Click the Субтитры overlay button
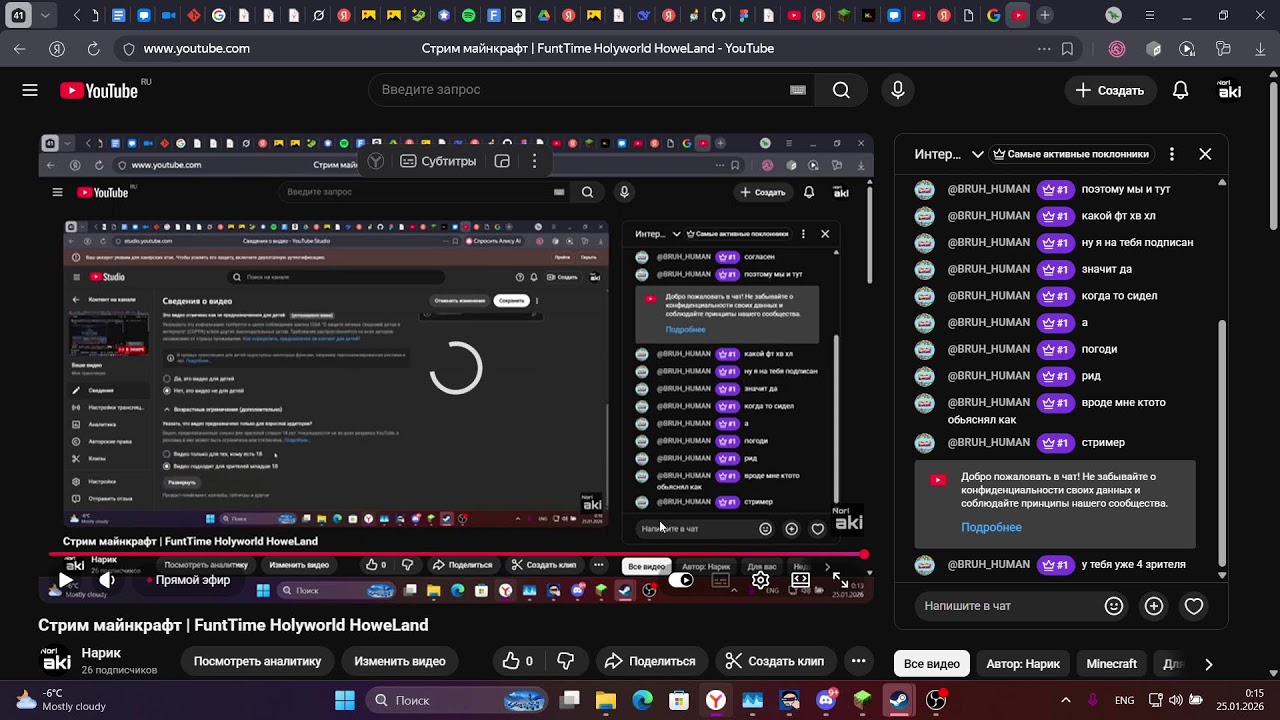The height and width of the screenshot is (720, 1280). (x=438, y=161)
